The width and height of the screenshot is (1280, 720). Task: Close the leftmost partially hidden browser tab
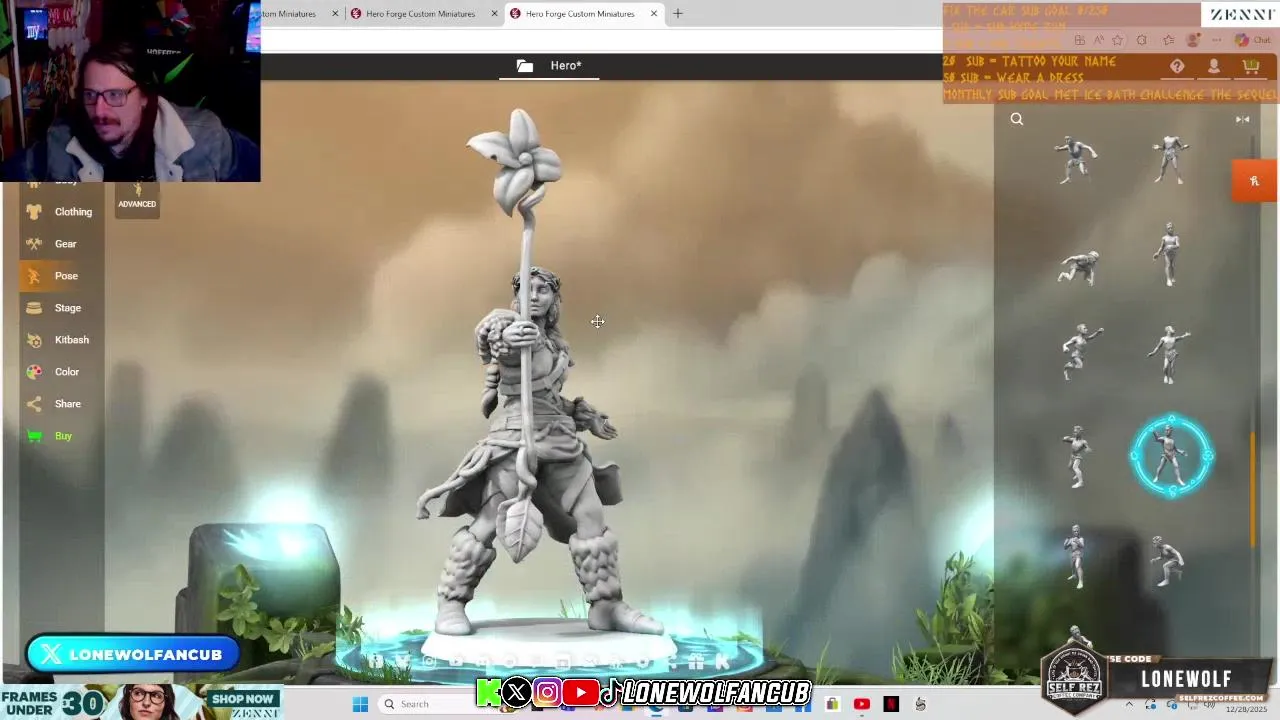pyautogui.click(x=335, y=14)
